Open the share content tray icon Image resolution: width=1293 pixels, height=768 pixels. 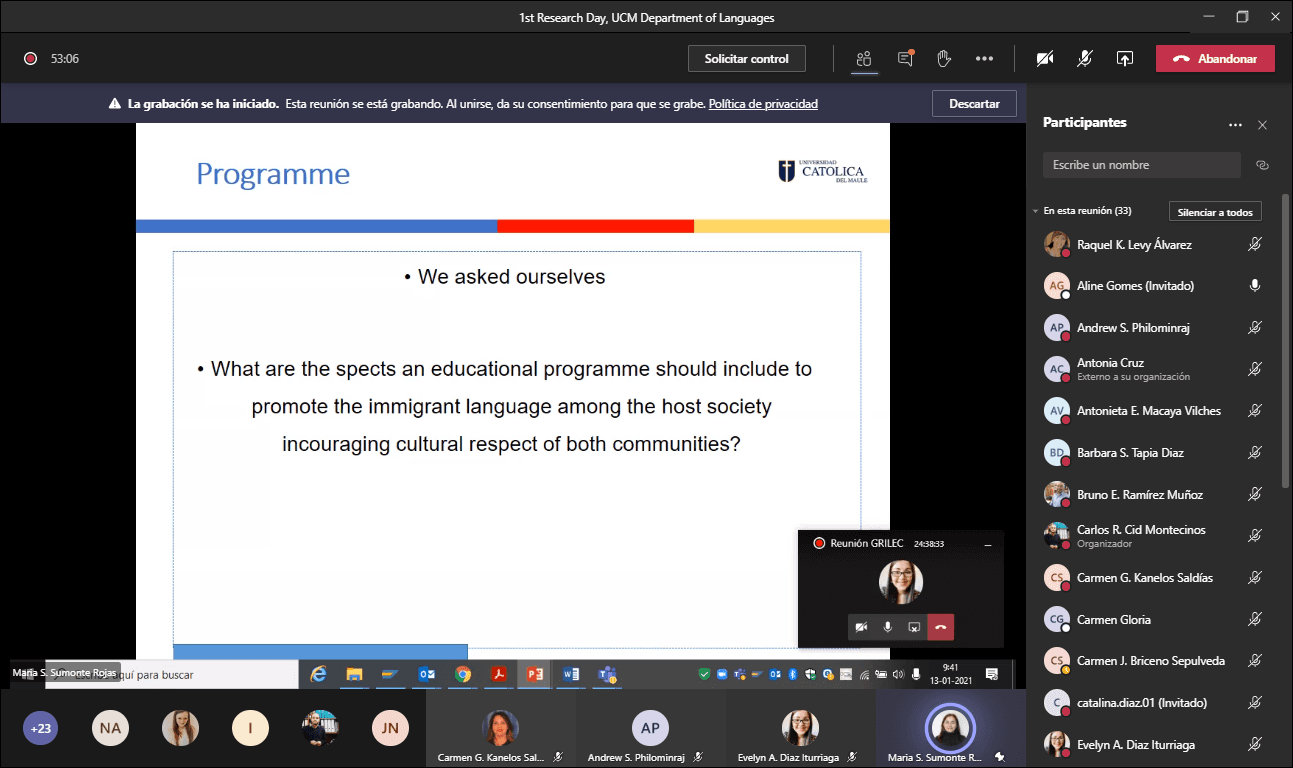coord(1124,59)
